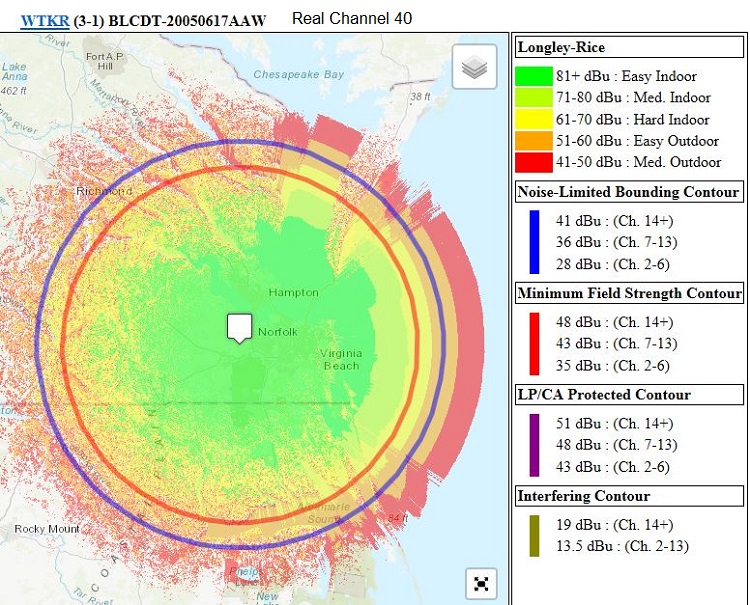Screen dimensions: 750x605
Task: Click the Richmond label on the map
Action: click(103, 191)
